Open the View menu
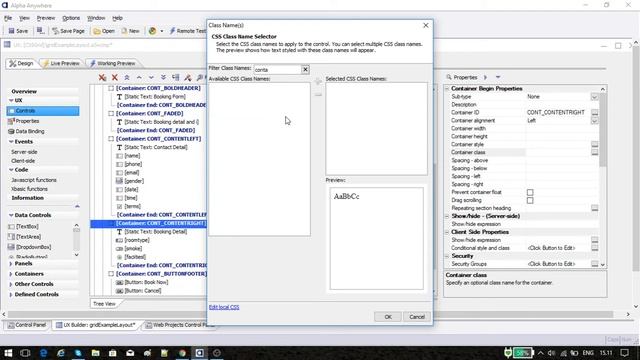 [x=24, y=18]
